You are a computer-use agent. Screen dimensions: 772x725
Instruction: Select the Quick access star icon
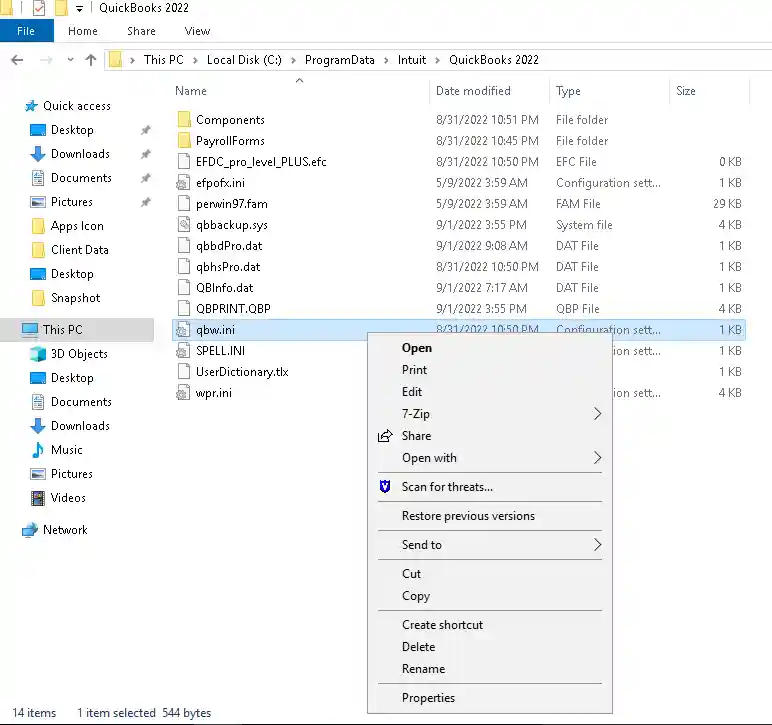32,106
